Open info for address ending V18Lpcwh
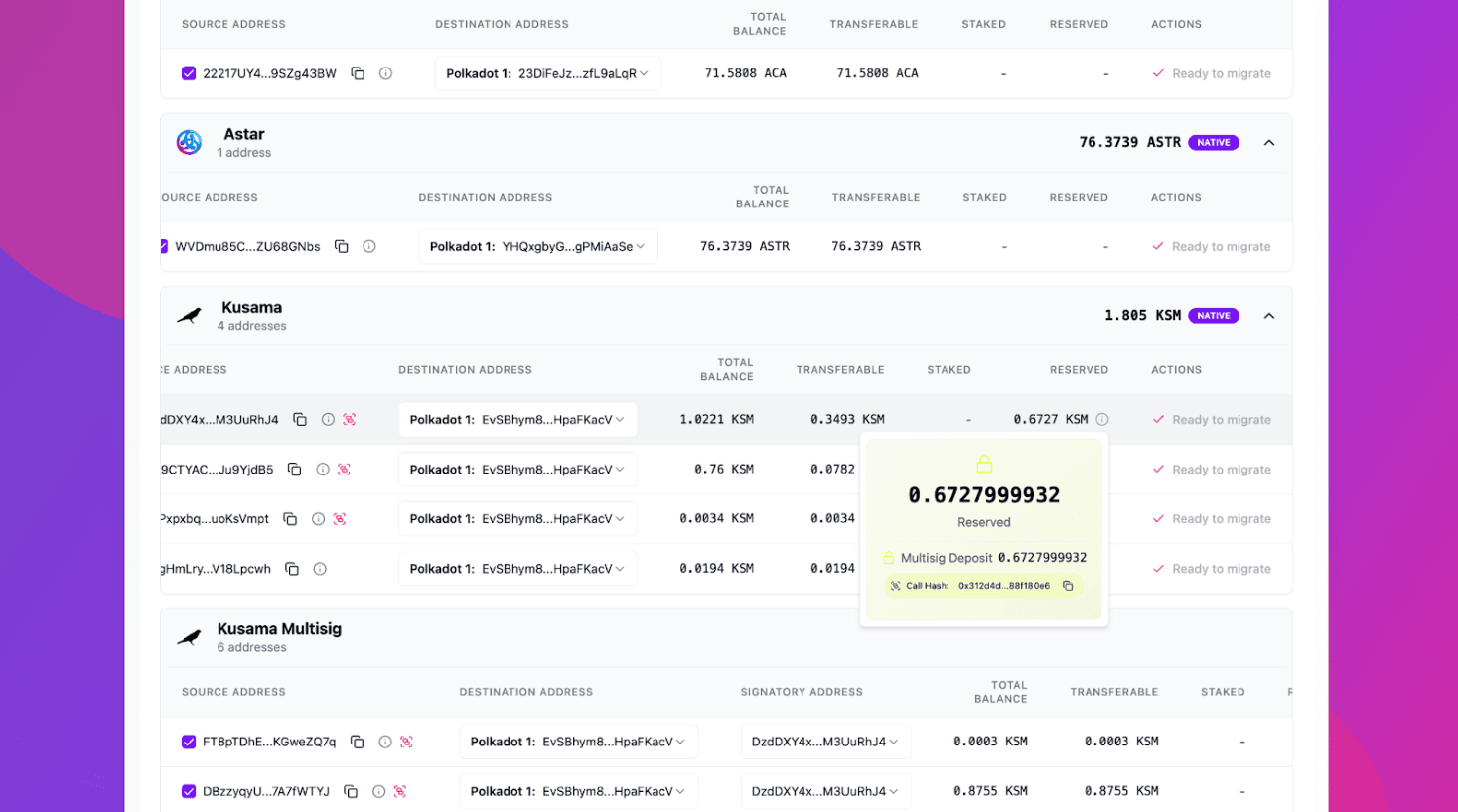 point(320,569)
